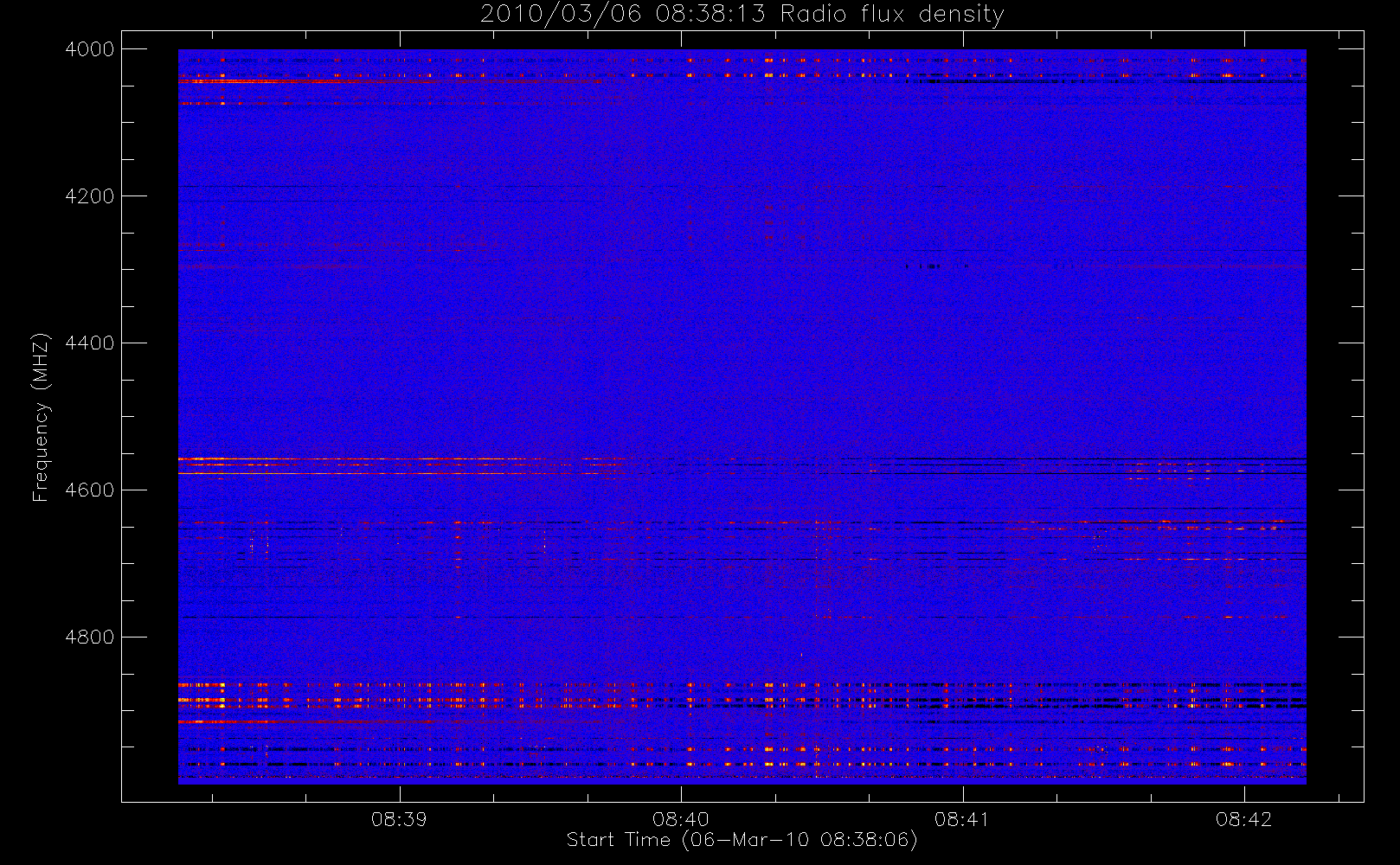Click the 'Frequency (MHZ)' axis label
The image size is (1400, 865).
point(41,417)
